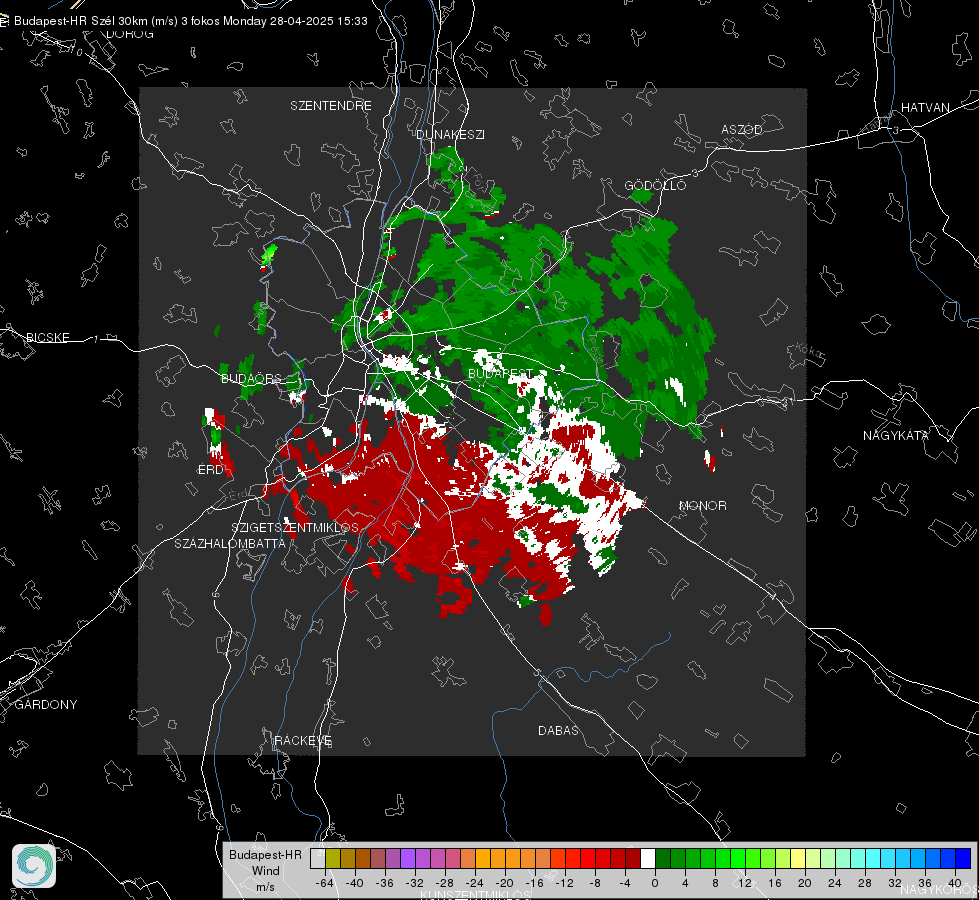Viewport: 979px width, 900px height.
Task: Click the DABAS town label
Action: pyautogui.click(x=558, y=730)
